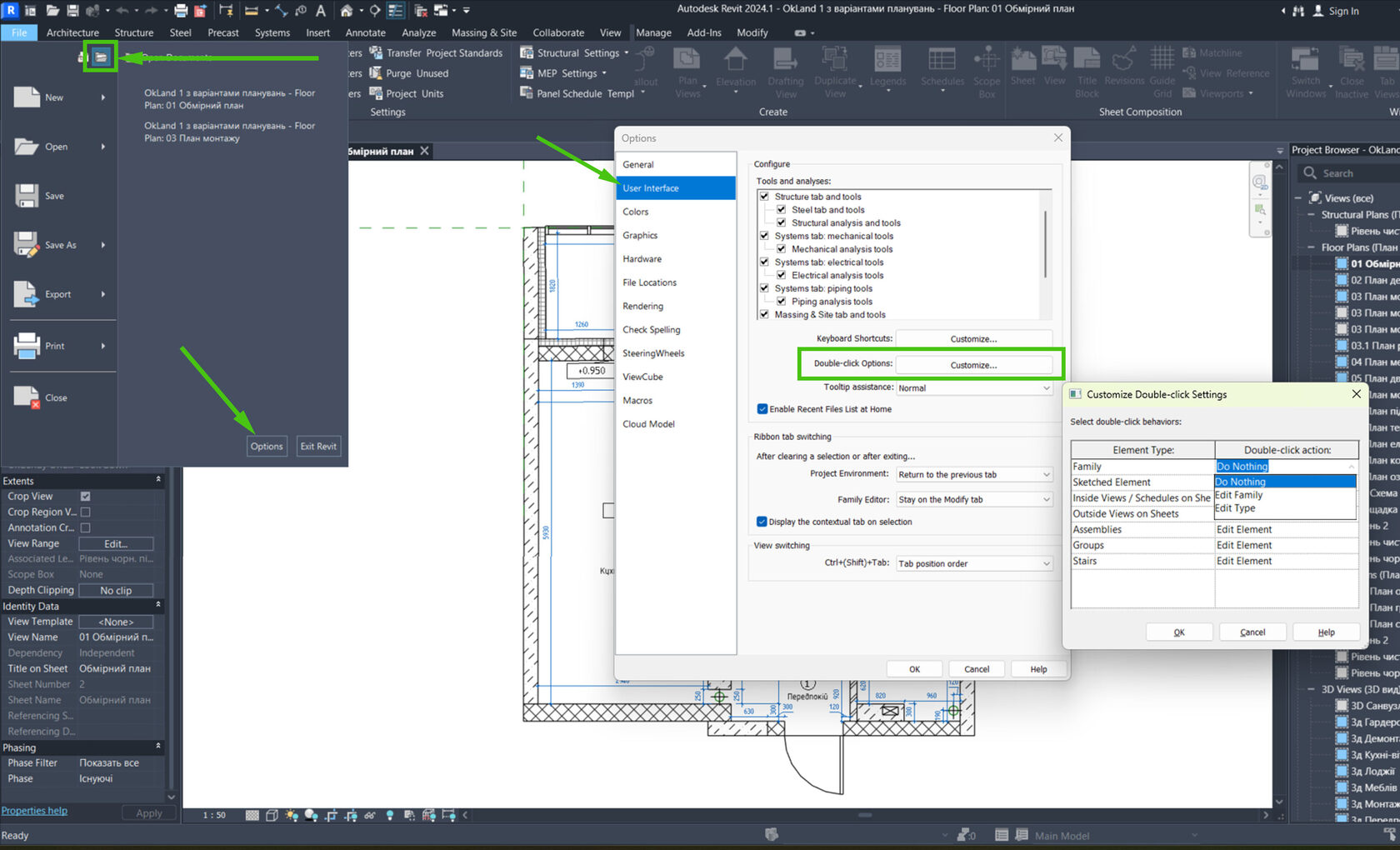This screenshot has height=850, width=1400.
Task: Click the Search magnifier icon in Project Browser
Action: click(x=1310, y=173)
